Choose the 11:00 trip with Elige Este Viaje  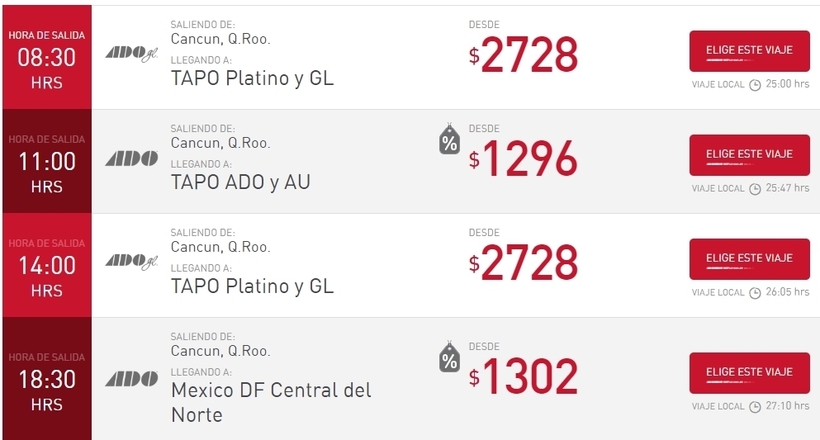pos(749,155)
